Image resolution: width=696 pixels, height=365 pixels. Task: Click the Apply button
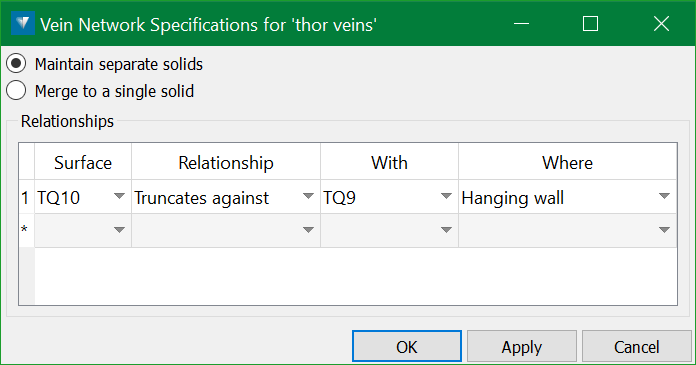point(522,346)
